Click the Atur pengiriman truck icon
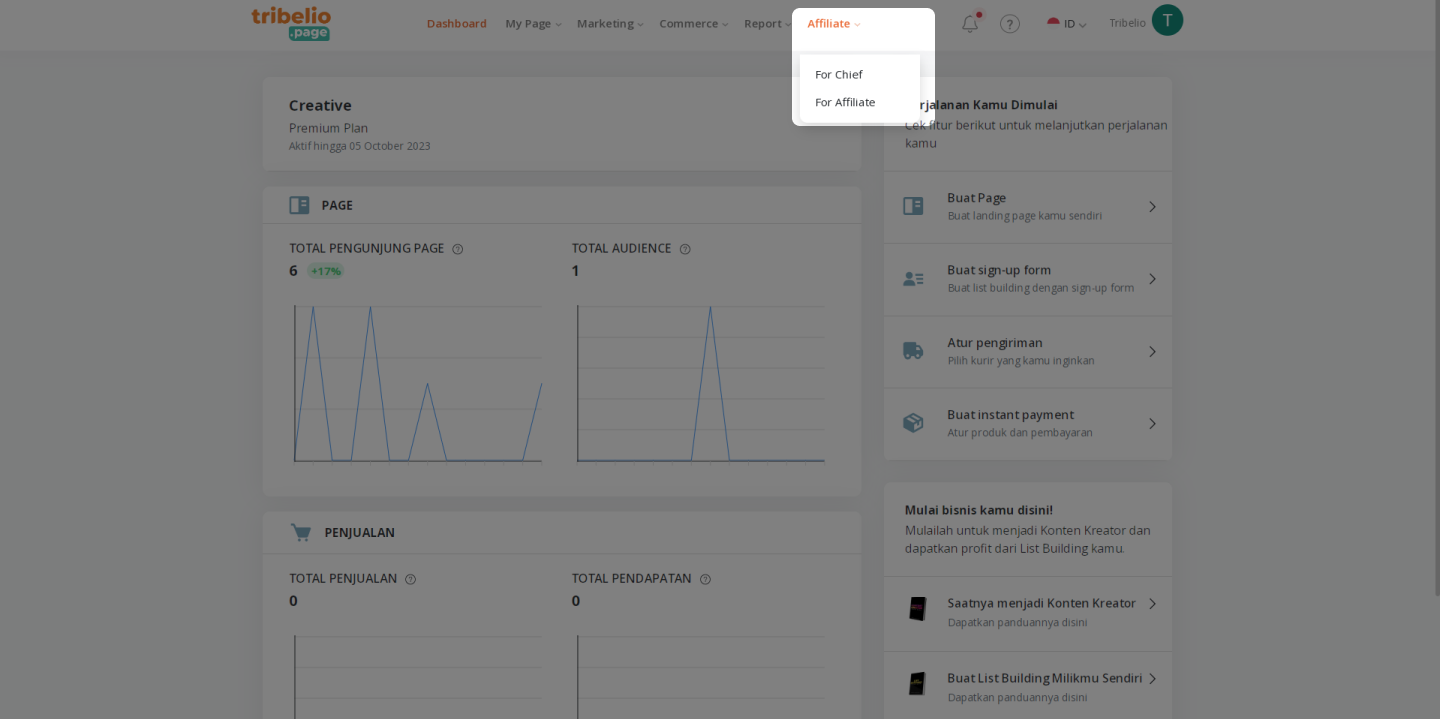The width and height of the screenshot is (1440, 719). [913, 351]
